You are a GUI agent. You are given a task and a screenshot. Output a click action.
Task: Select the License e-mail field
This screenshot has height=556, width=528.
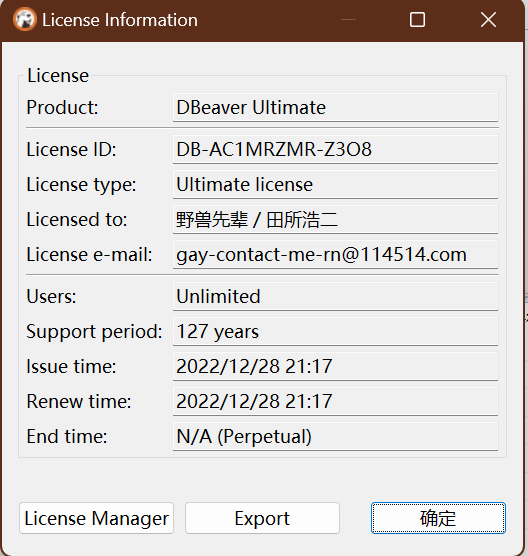point(335,255)
